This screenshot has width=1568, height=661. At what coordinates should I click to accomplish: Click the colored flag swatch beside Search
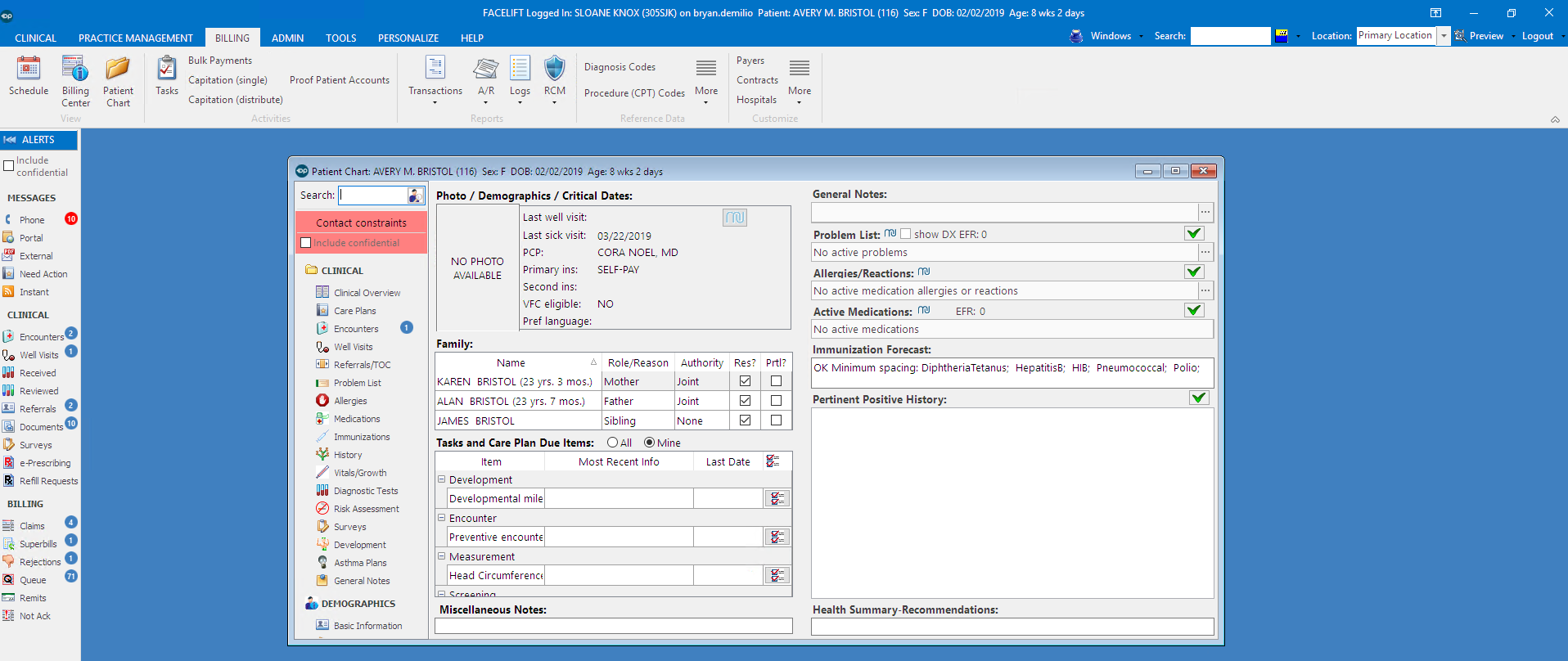[1282, 36]
